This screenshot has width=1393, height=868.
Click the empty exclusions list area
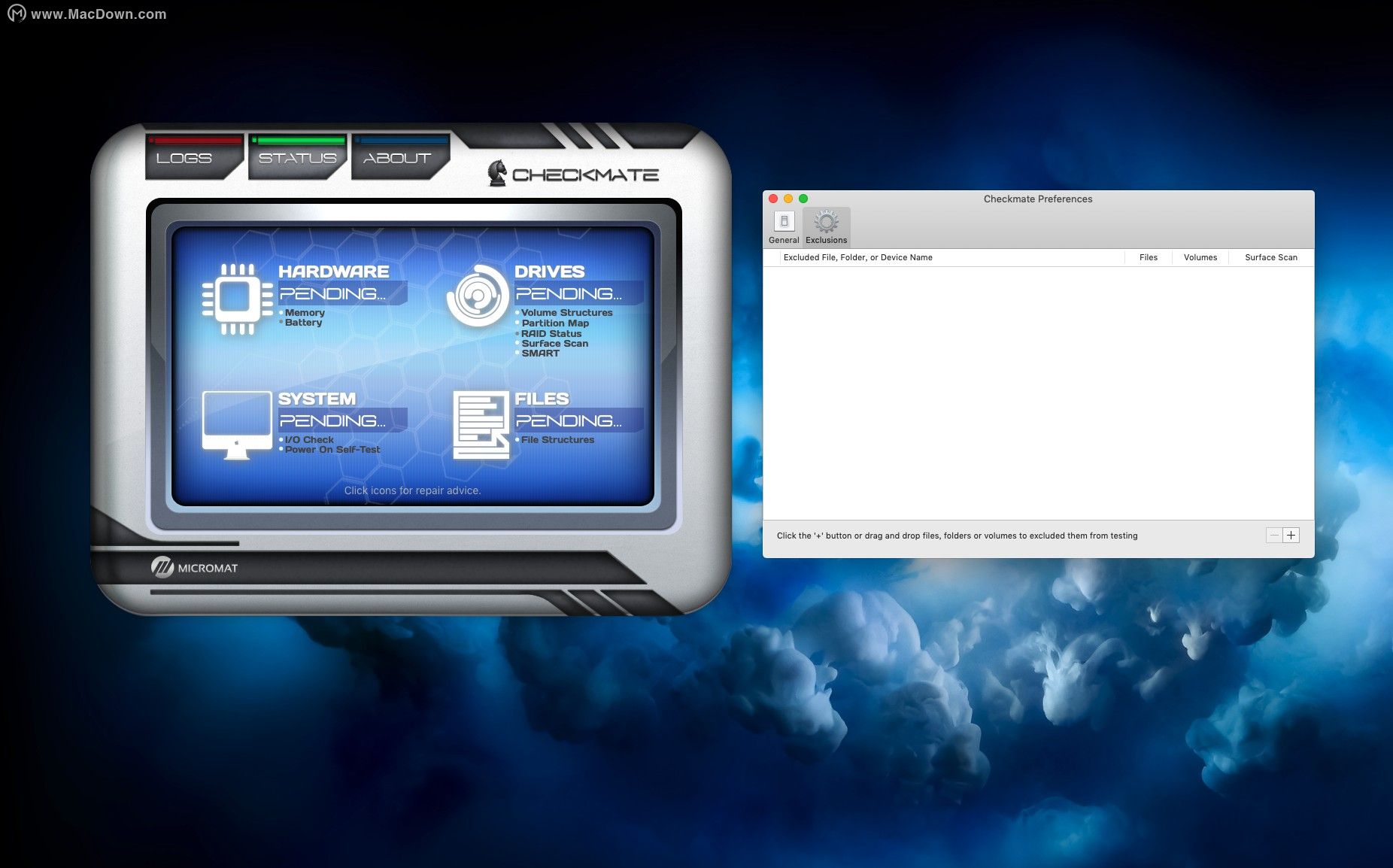click(1038, 391)
